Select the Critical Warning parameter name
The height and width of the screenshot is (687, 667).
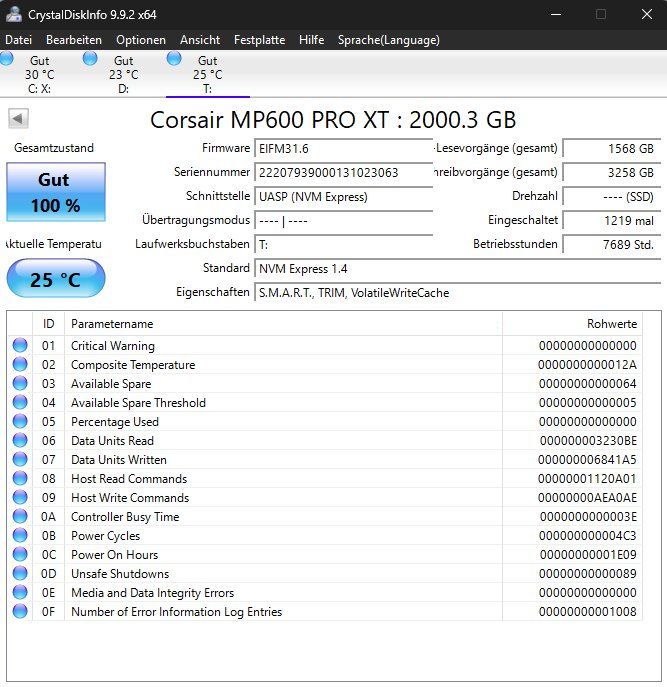click(113, 346)
